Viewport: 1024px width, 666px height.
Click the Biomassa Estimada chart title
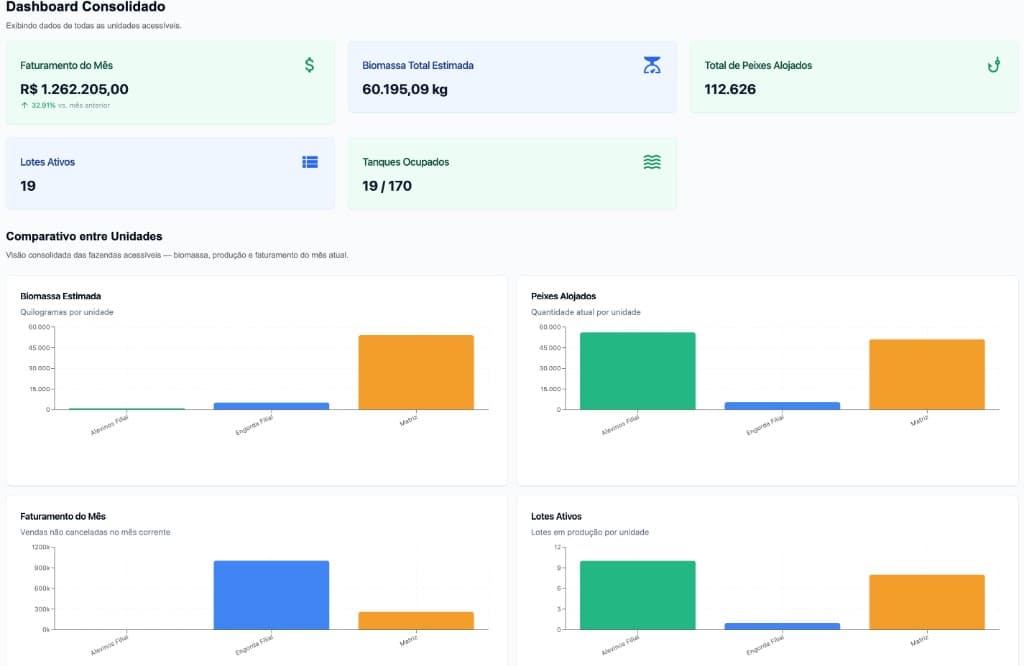[61, 296]
